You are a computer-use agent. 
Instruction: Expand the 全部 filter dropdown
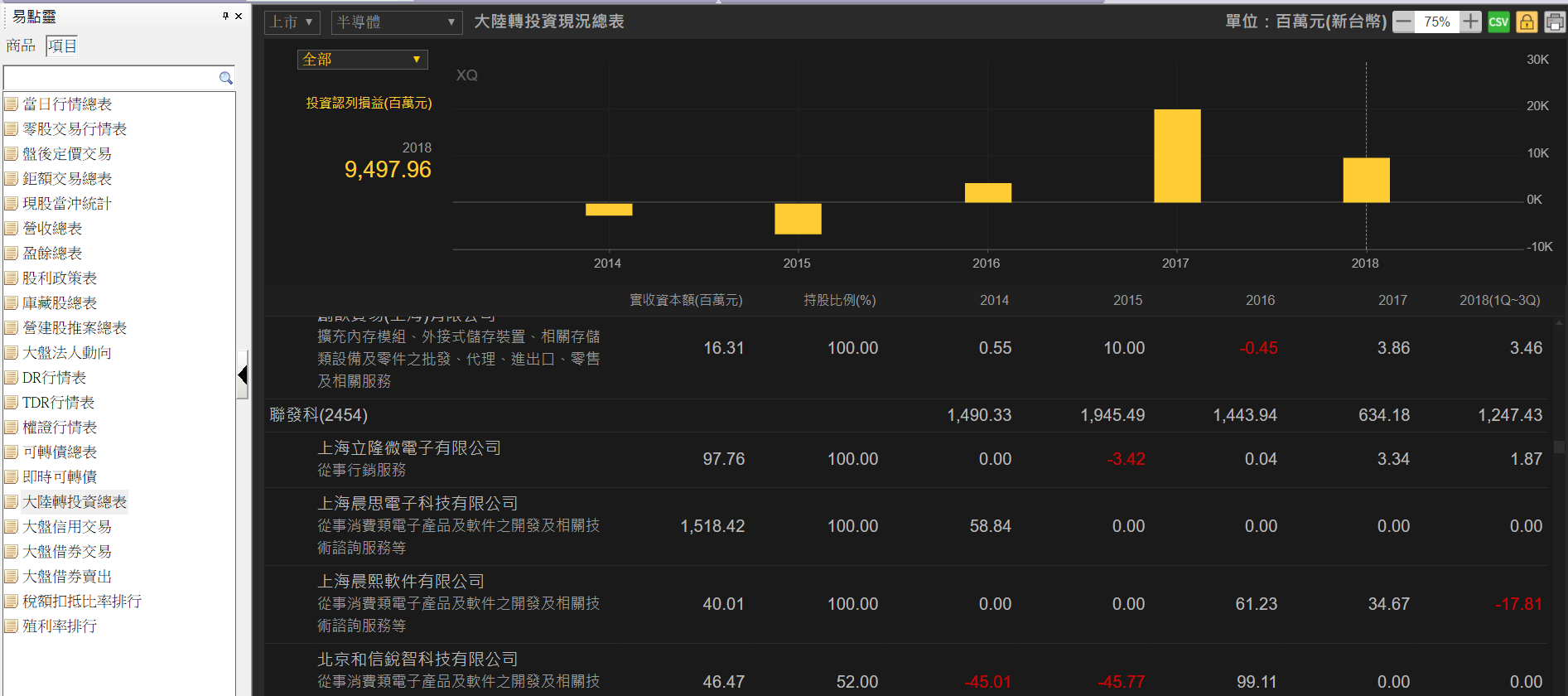coord(362,60)
